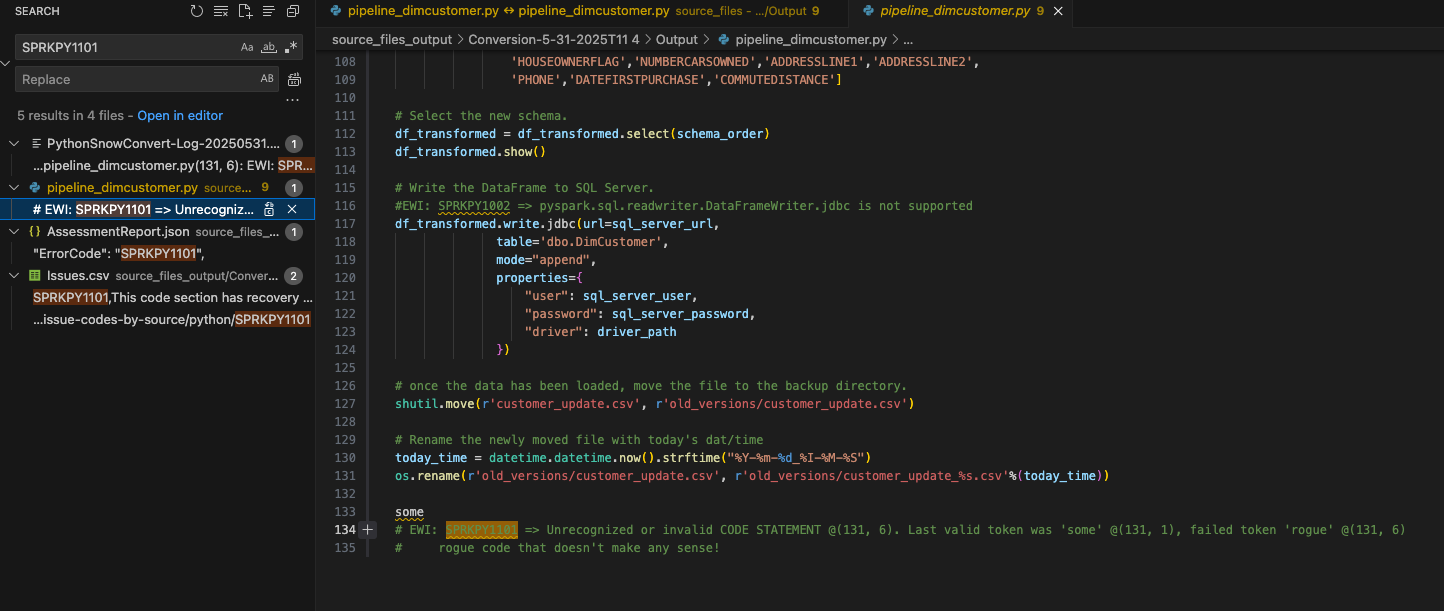The width and height of the screenshot is (1444, 611).
Task: Enable Use Regular Expression search
Action: pos(290,47)
